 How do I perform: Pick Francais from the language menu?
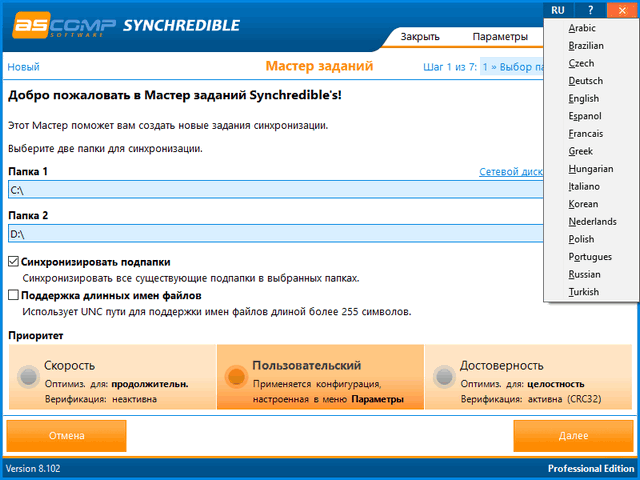pos(591,133)
